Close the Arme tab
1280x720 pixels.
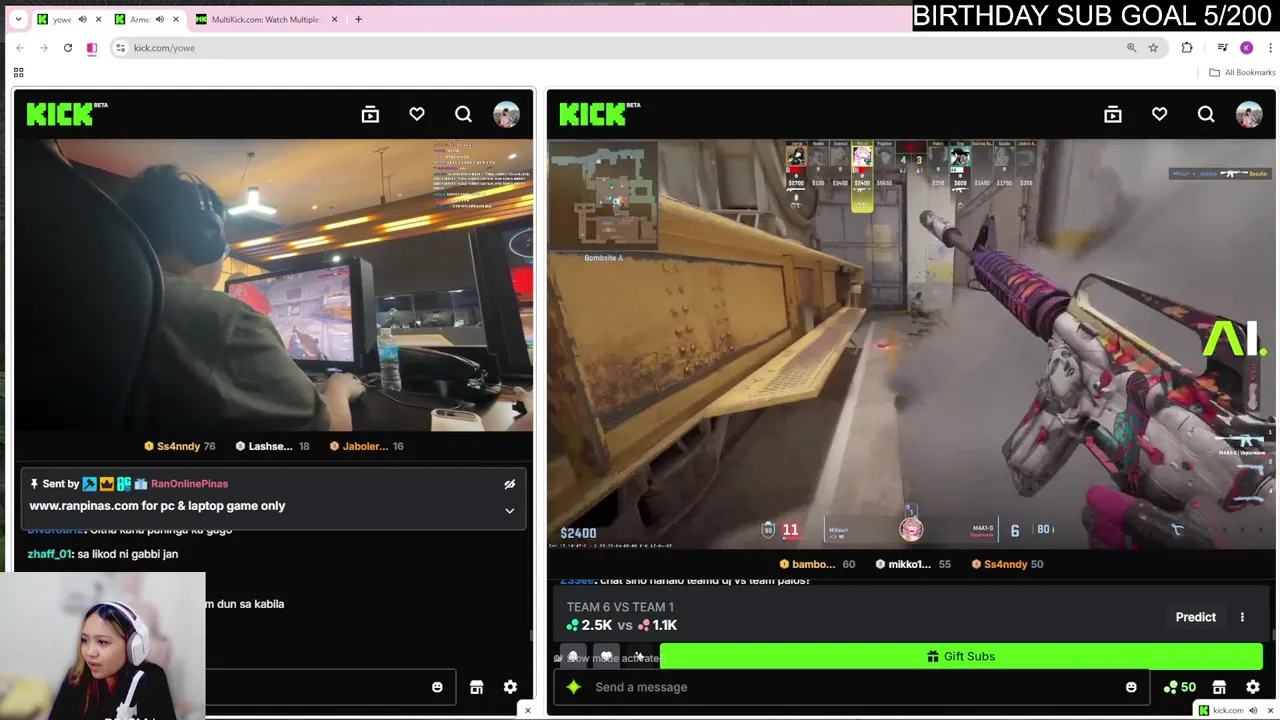(176, 19)
